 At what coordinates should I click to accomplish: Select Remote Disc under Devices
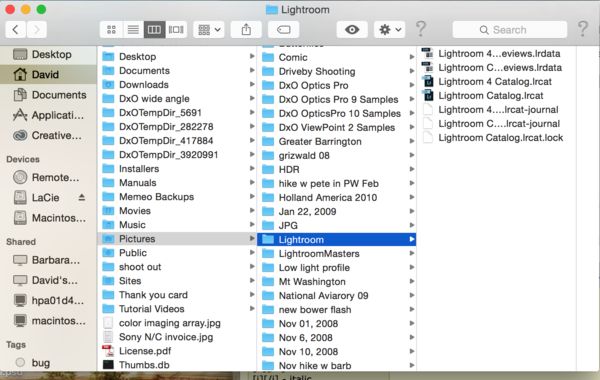pyautogui.click(x=48, y=177)
